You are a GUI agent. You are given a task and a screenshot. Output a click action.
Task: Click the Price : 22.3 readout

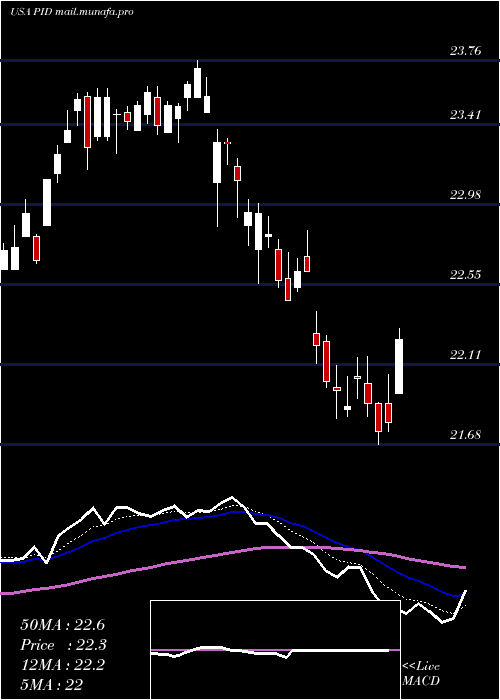(x=63, y=645)
